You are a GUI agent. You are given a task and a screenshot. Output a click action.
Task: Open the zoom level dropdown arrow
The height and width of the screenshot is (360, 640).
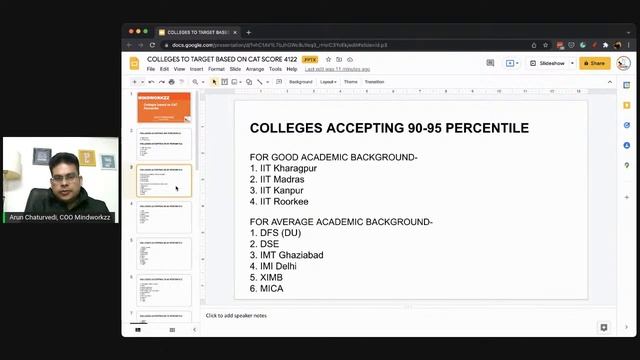[203, 82]
